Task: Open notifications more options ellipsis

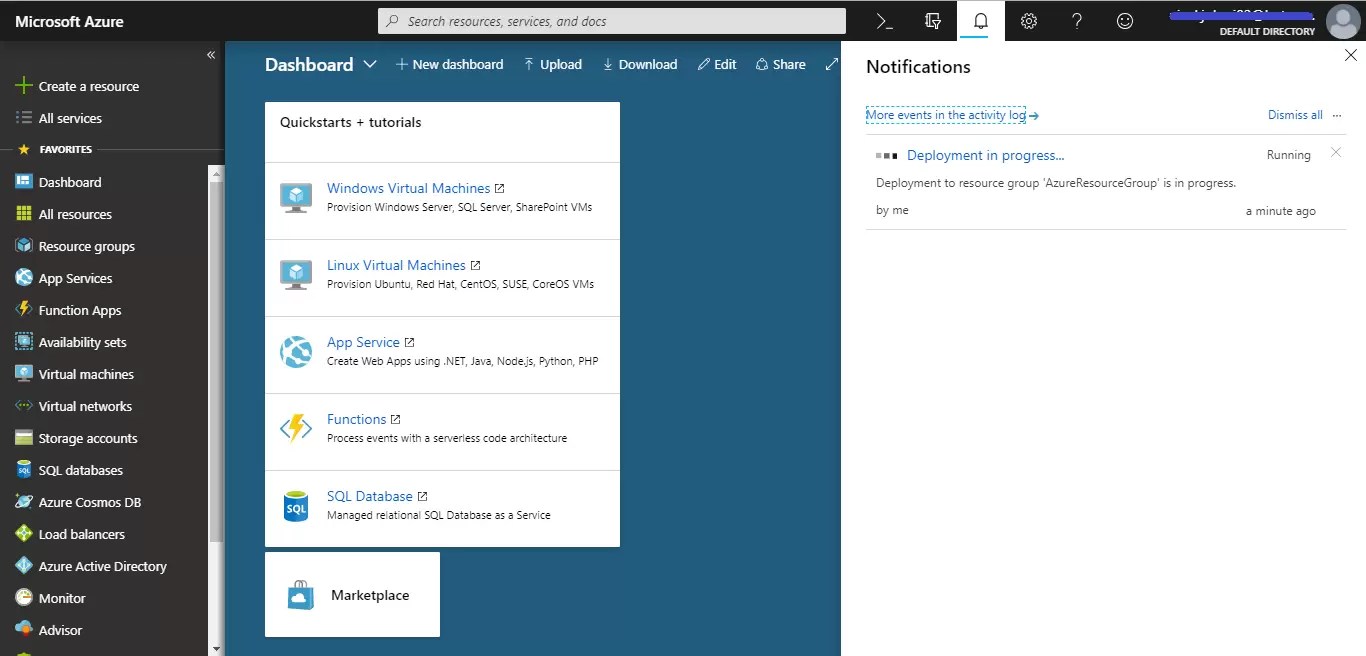Action: point(1337,115)
